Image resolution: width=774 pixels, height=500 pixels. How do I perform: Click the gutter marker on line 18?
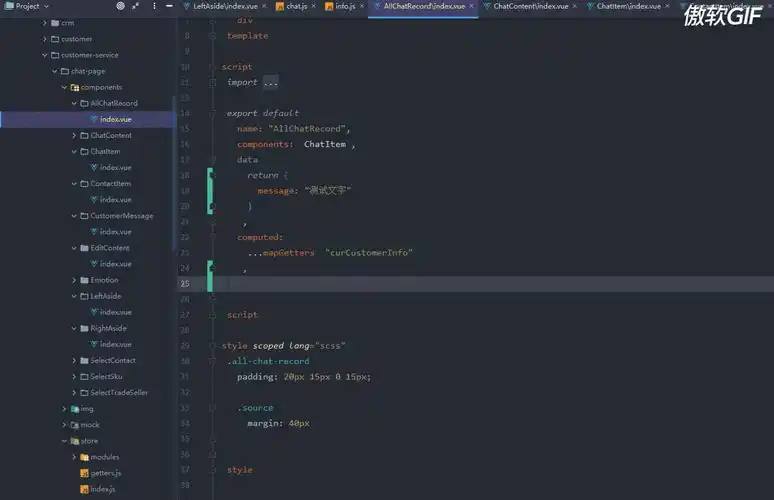tap(211, 175)
